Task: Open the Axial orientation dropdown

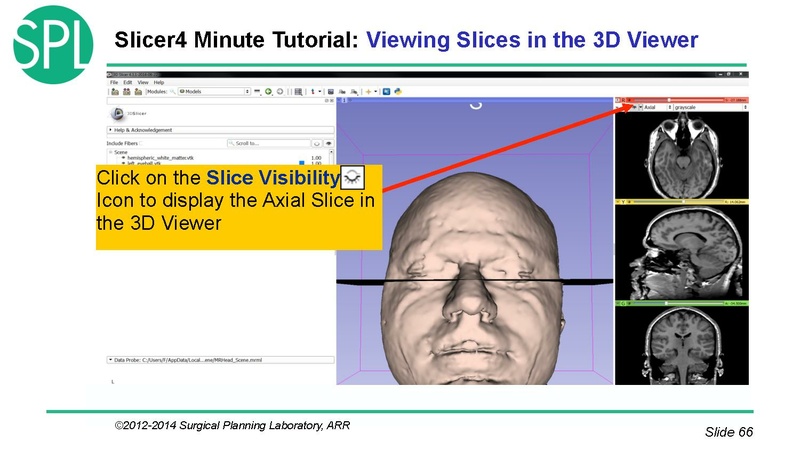Action: click(x=658, y=108)
